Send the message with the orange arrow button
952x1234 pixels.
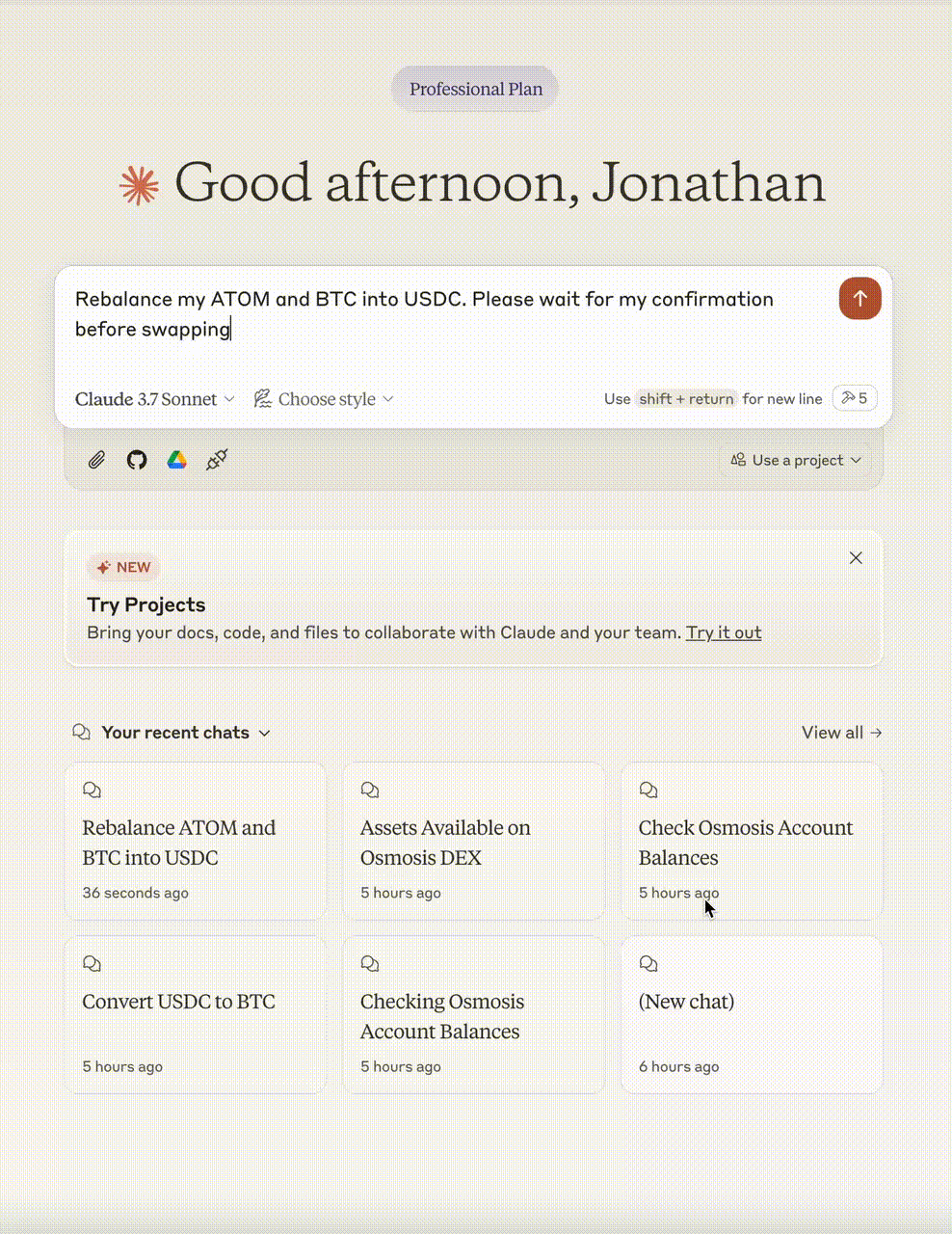tap(859, 299)
